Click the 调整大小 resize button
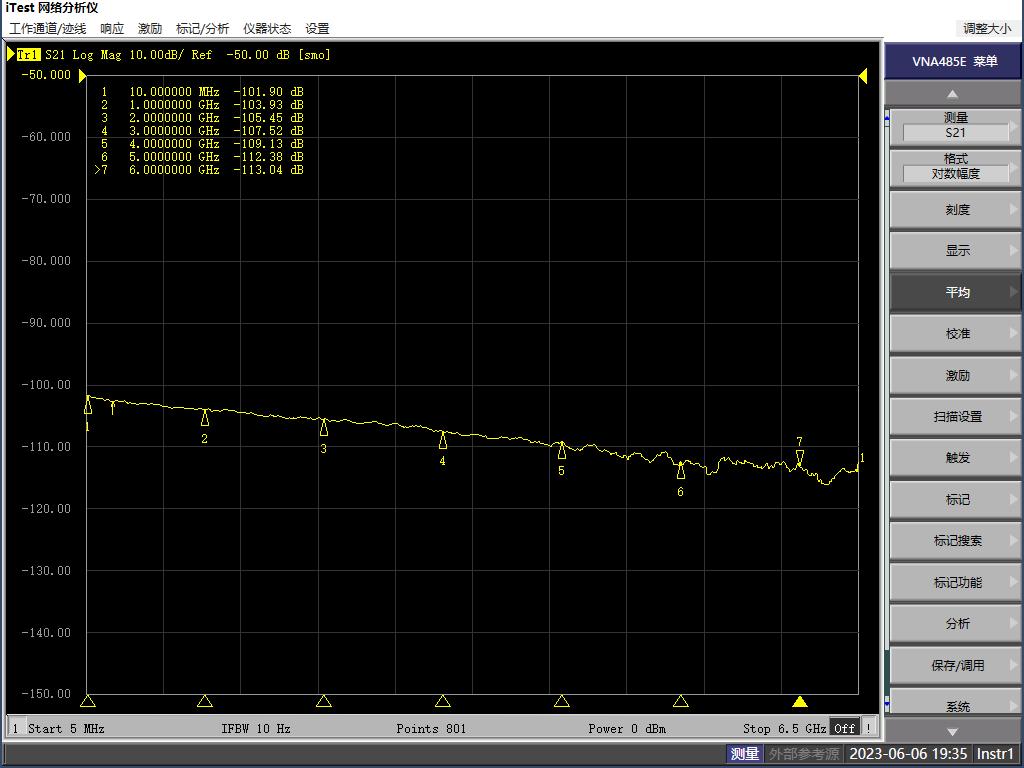Viewport: 1024px width, 768px height. 986,29
